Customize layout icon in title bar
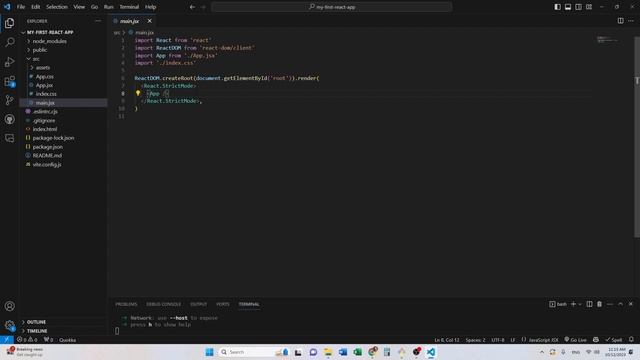The width and height of the screenshot is (640, 360). tap(589, 7)
